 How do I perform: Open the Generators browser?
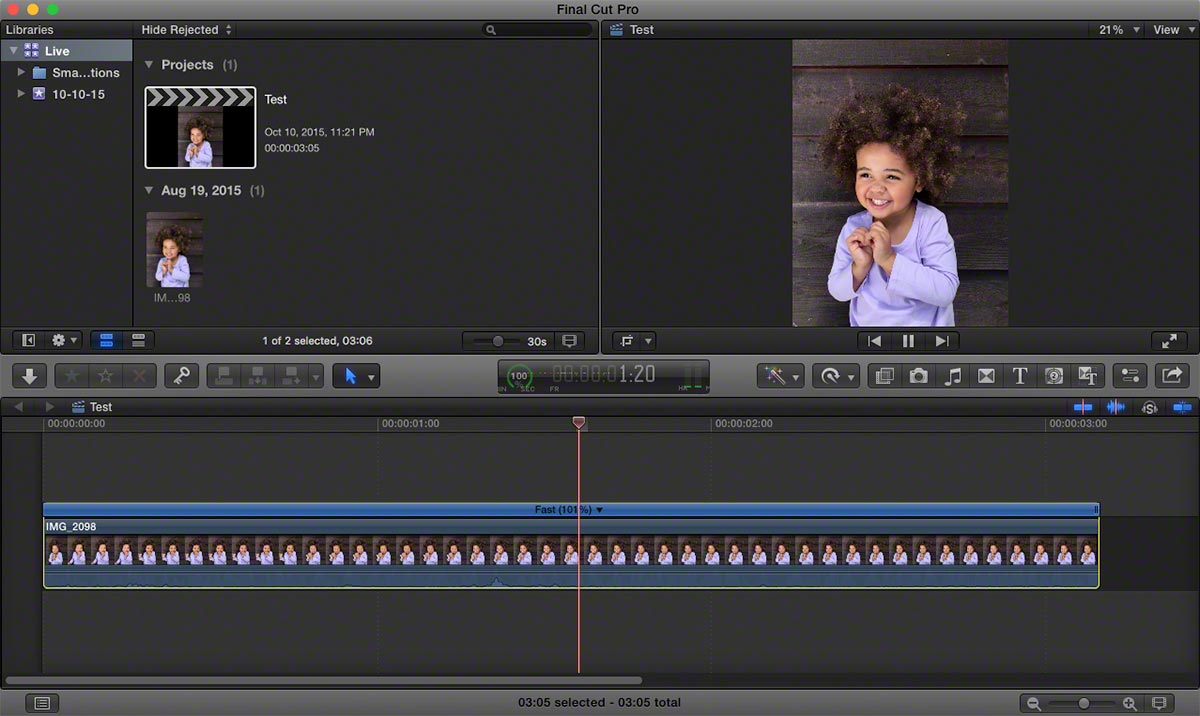pos(1054,376)
